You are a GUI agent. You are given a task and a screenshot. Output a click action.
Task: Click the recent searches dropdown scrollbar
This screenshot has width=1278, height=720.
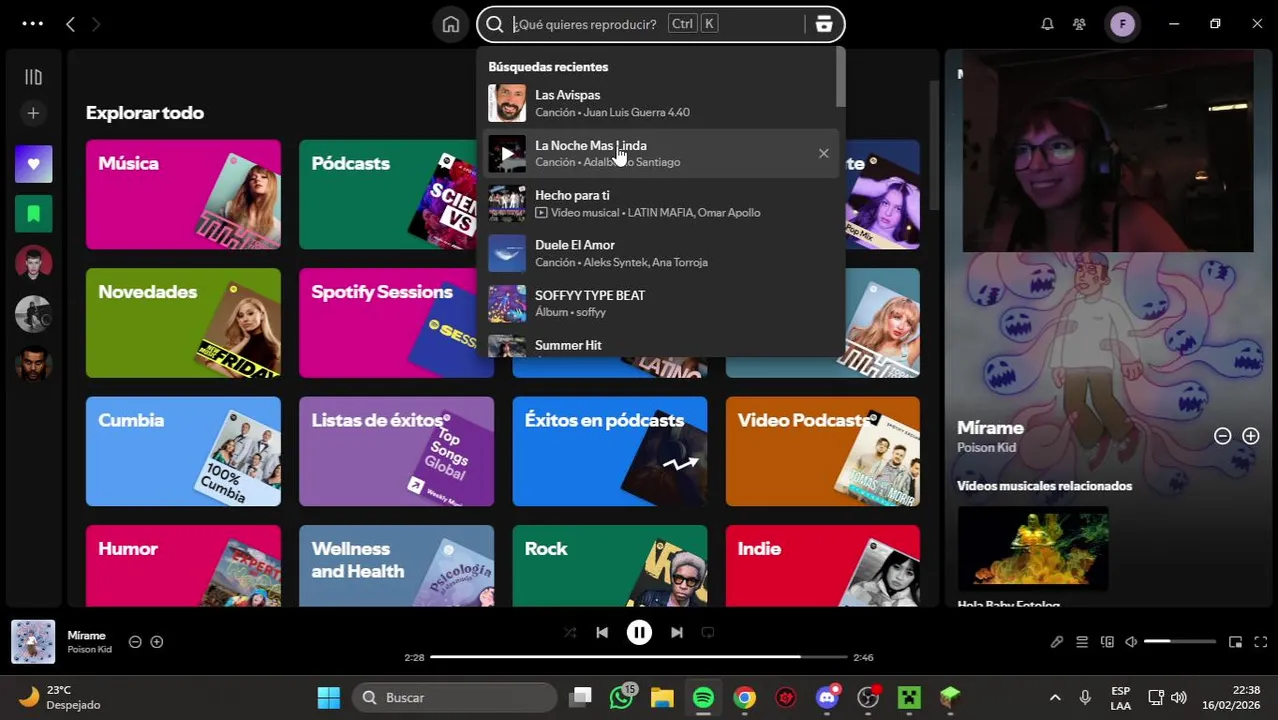841,77
